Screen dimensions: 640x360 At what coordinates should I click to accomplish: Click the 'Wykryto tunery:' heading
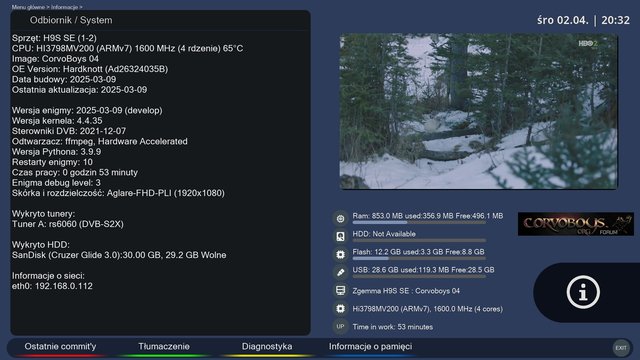(x=43, y=213)
